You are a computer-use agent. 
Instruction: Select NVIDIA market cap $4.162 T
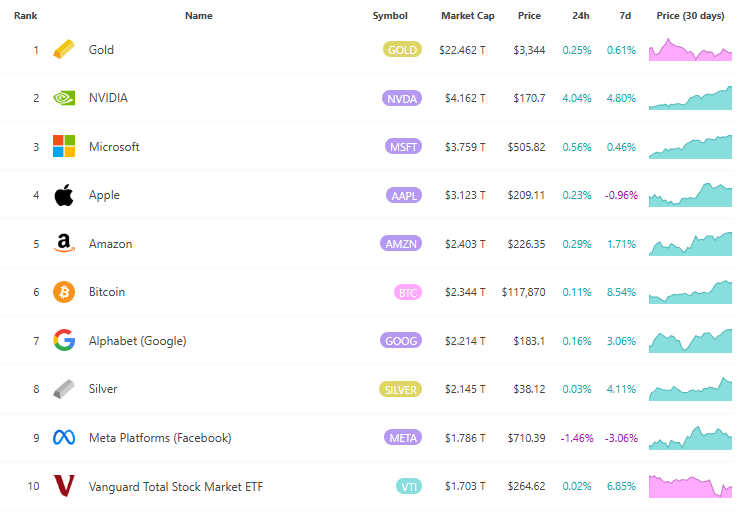[465, 98]
